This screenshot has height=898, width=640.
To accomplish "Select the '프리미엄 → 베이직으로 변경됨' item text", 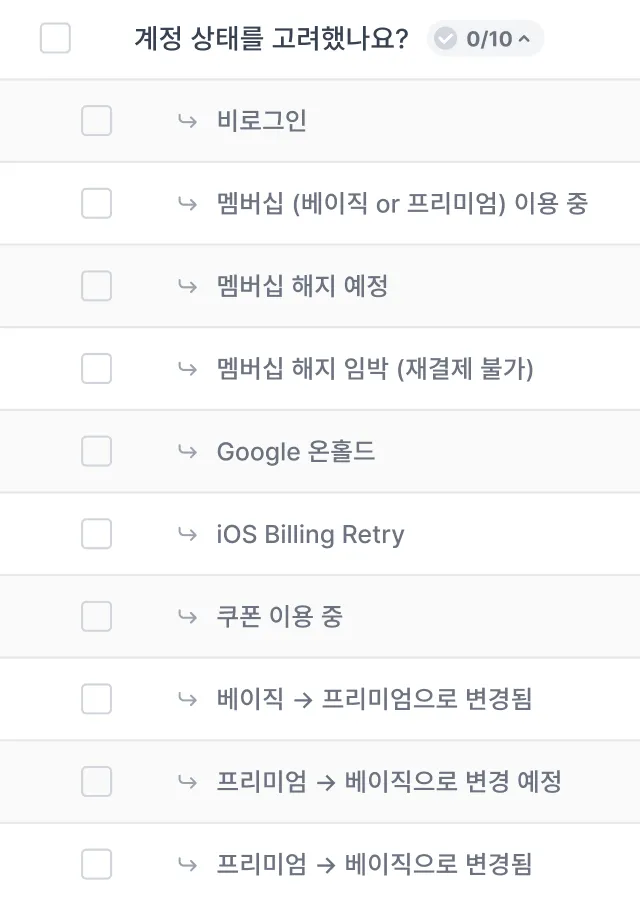I will point(374,864).
